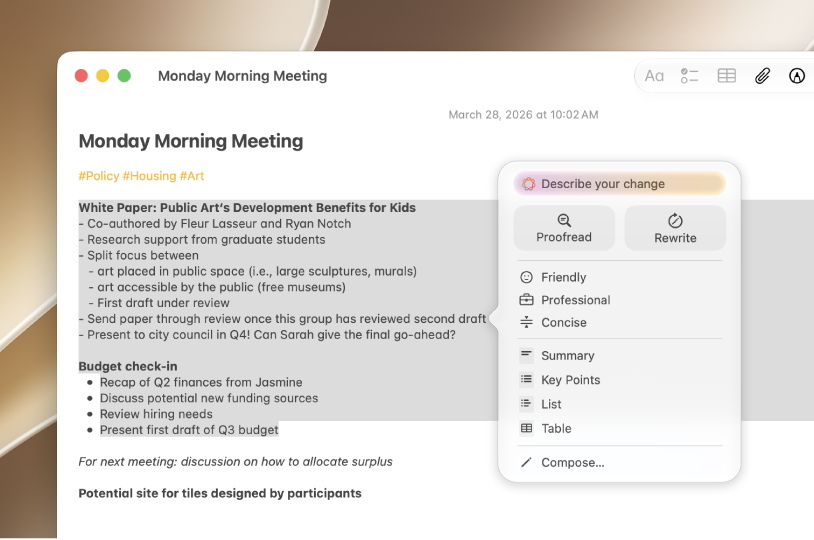The height and width of the screenshot is (540, 814).
Task: Click bullet Present first draft of Q3 budget
Action: [x=189, y=430]
